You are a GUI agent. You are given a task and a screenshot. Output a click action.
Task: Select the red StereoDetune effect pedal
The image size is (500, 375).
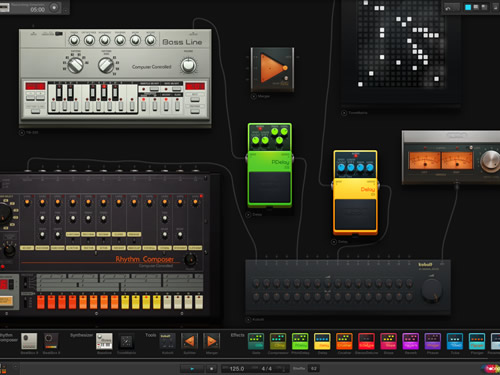pyautogui.click(x=366, y=341)
